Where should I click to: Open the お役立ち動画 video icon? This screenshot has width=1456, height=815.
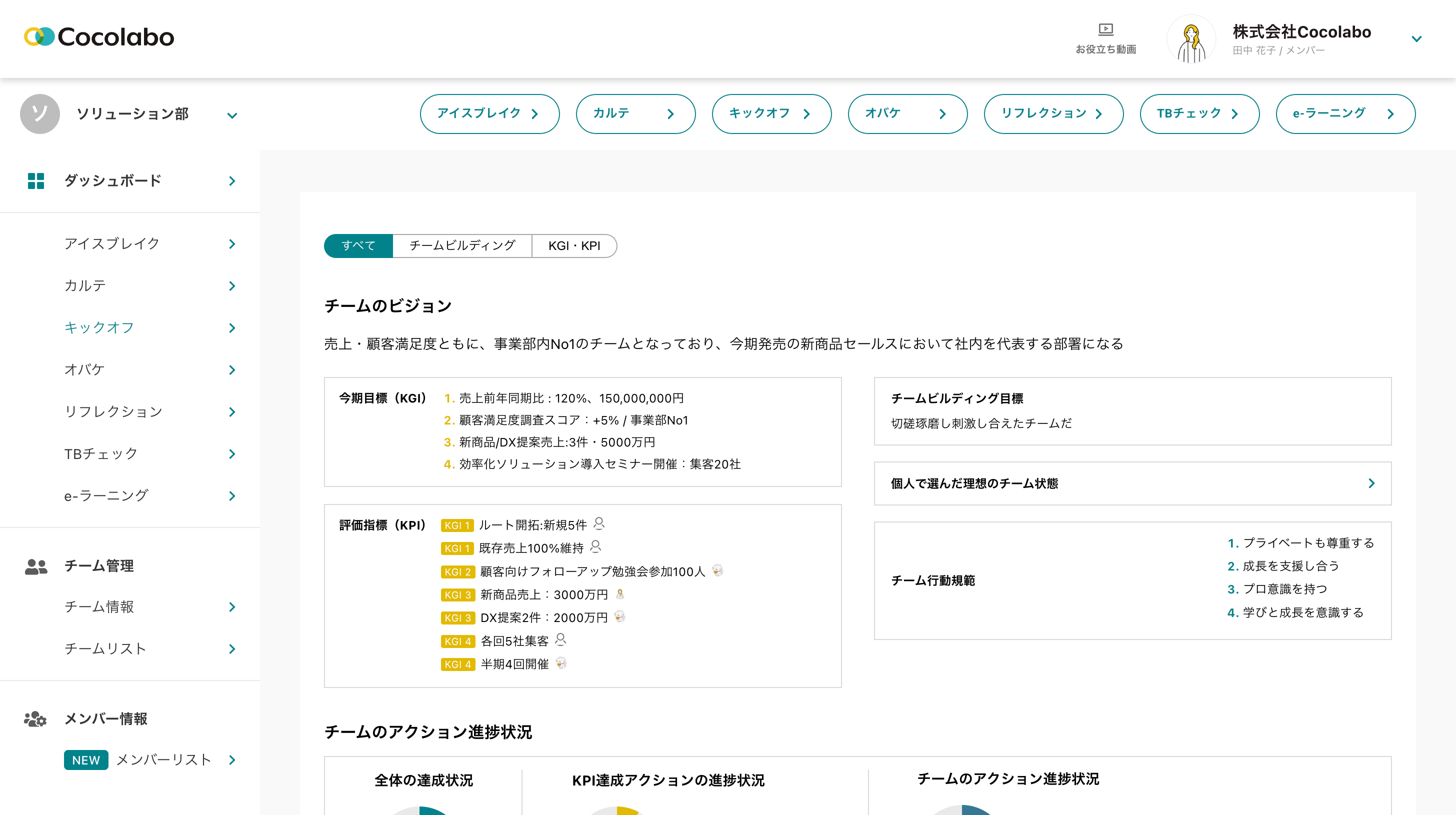1105,29
